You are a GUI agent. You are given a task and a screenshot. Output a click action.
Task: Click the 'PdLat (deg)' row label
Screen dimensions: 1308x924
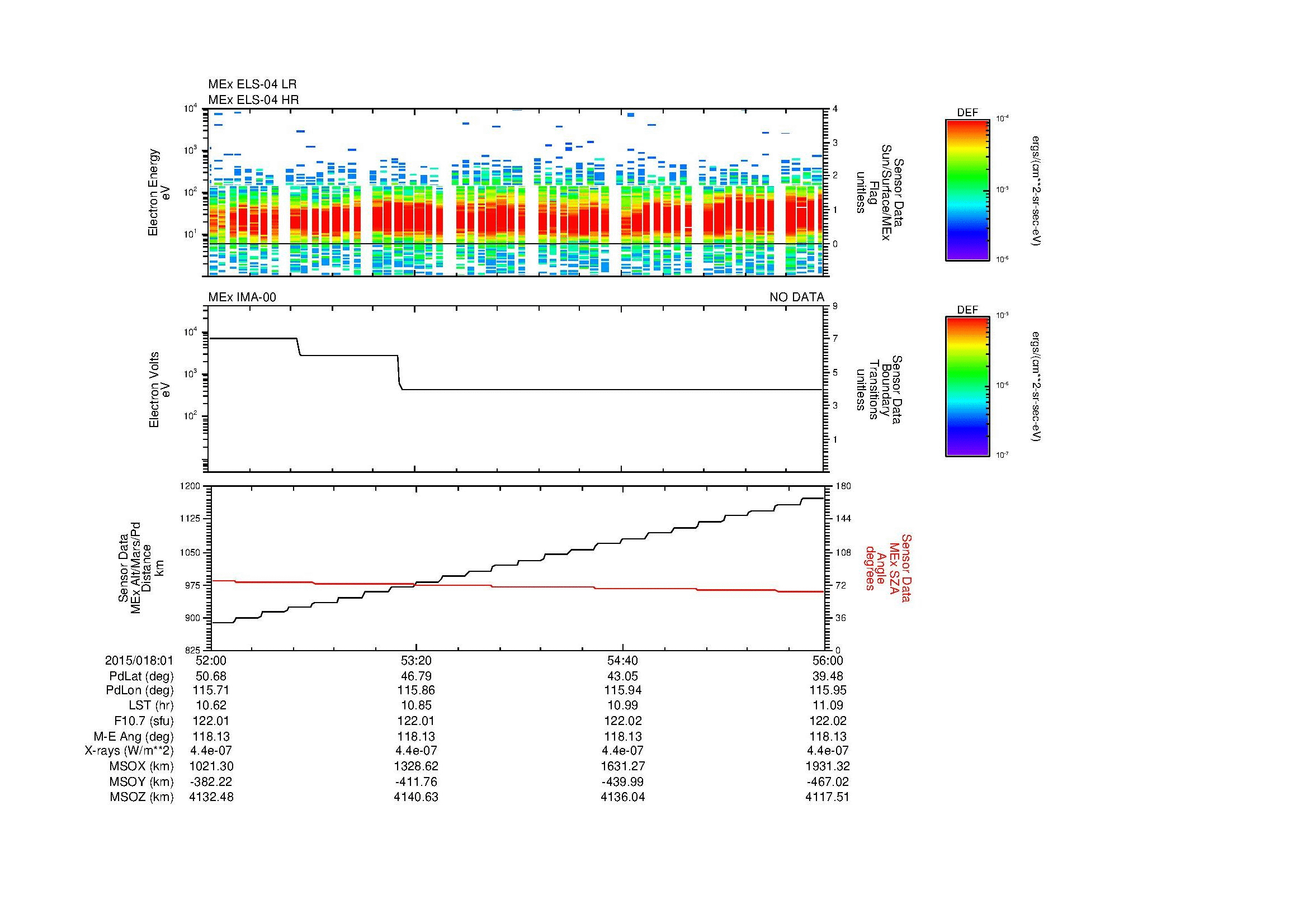click(141, 676)
